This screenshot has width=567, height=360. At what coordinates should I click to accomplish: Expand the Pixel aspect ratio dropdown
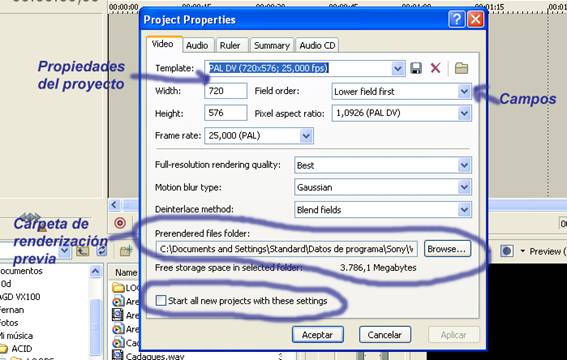(x=464, y=113)
